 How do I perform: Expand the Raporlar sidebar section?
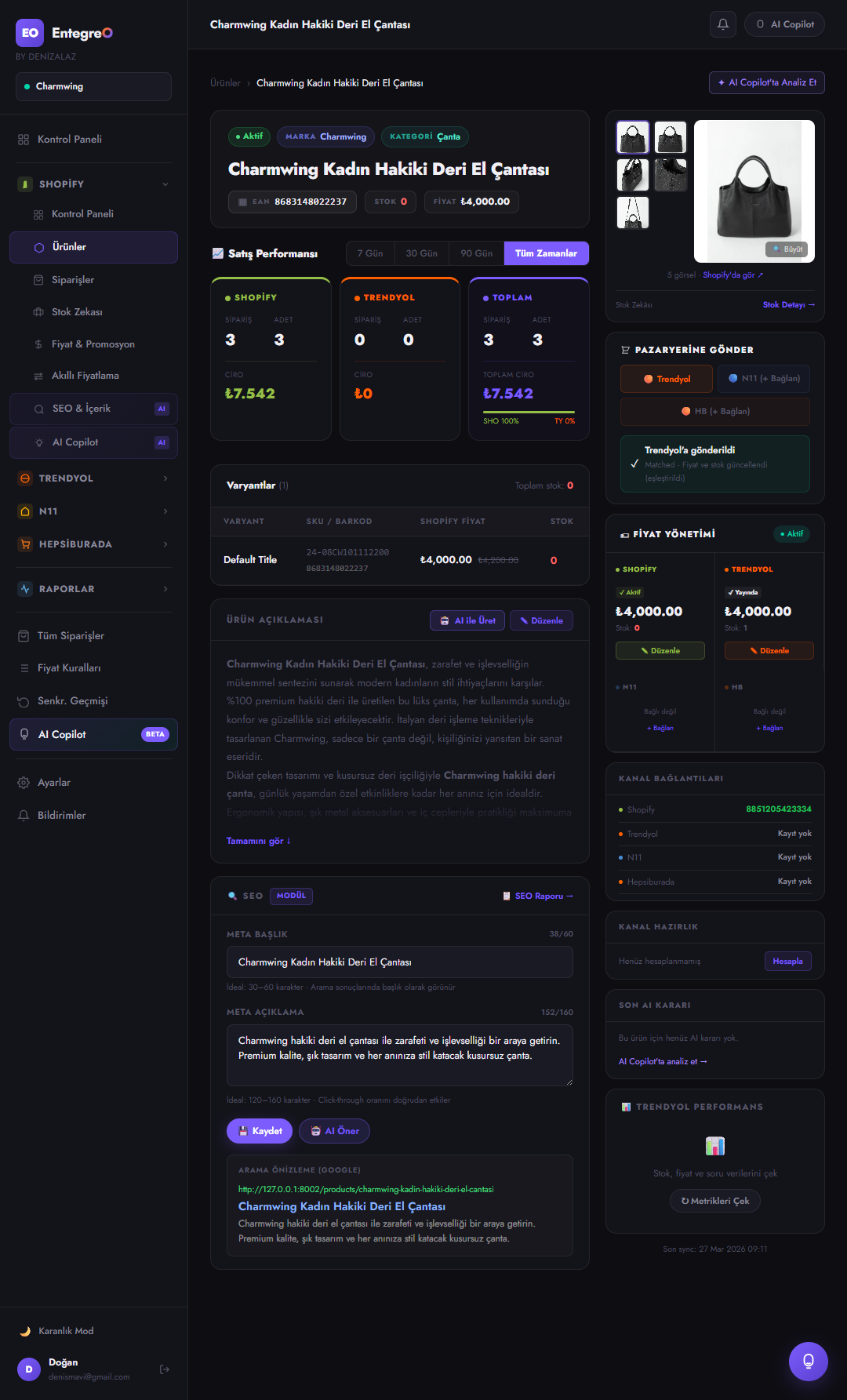point(165,589)
